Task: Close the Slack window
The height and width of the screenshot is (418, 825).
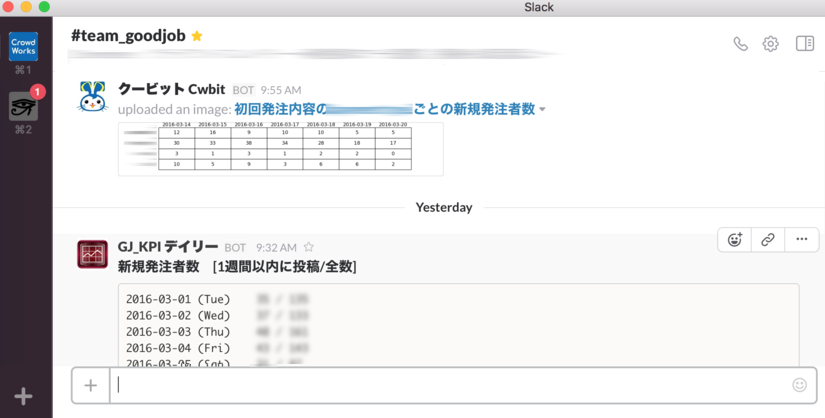Action: point(8,7)
